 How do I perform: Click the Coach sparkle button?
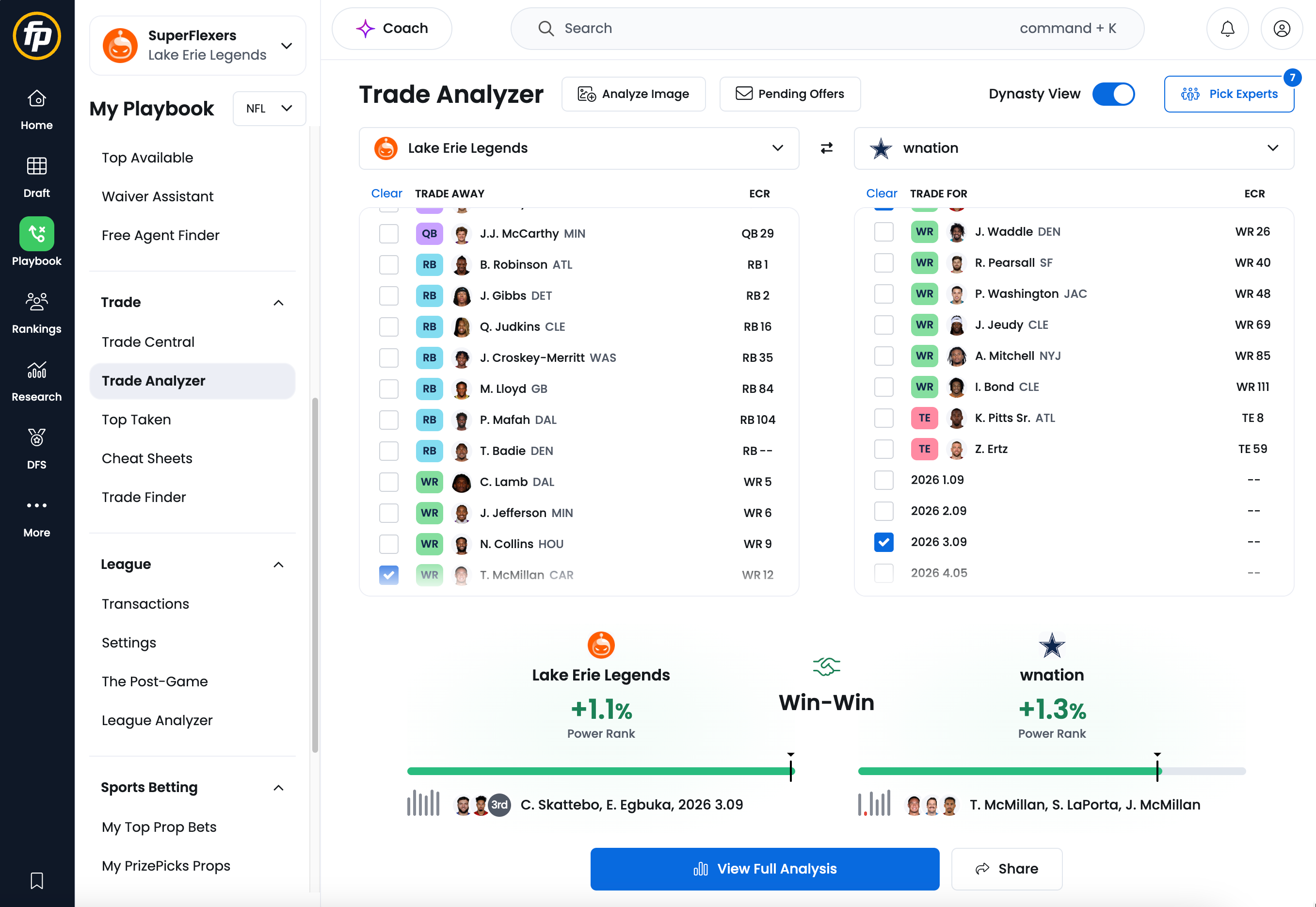(x=392, y=29)
